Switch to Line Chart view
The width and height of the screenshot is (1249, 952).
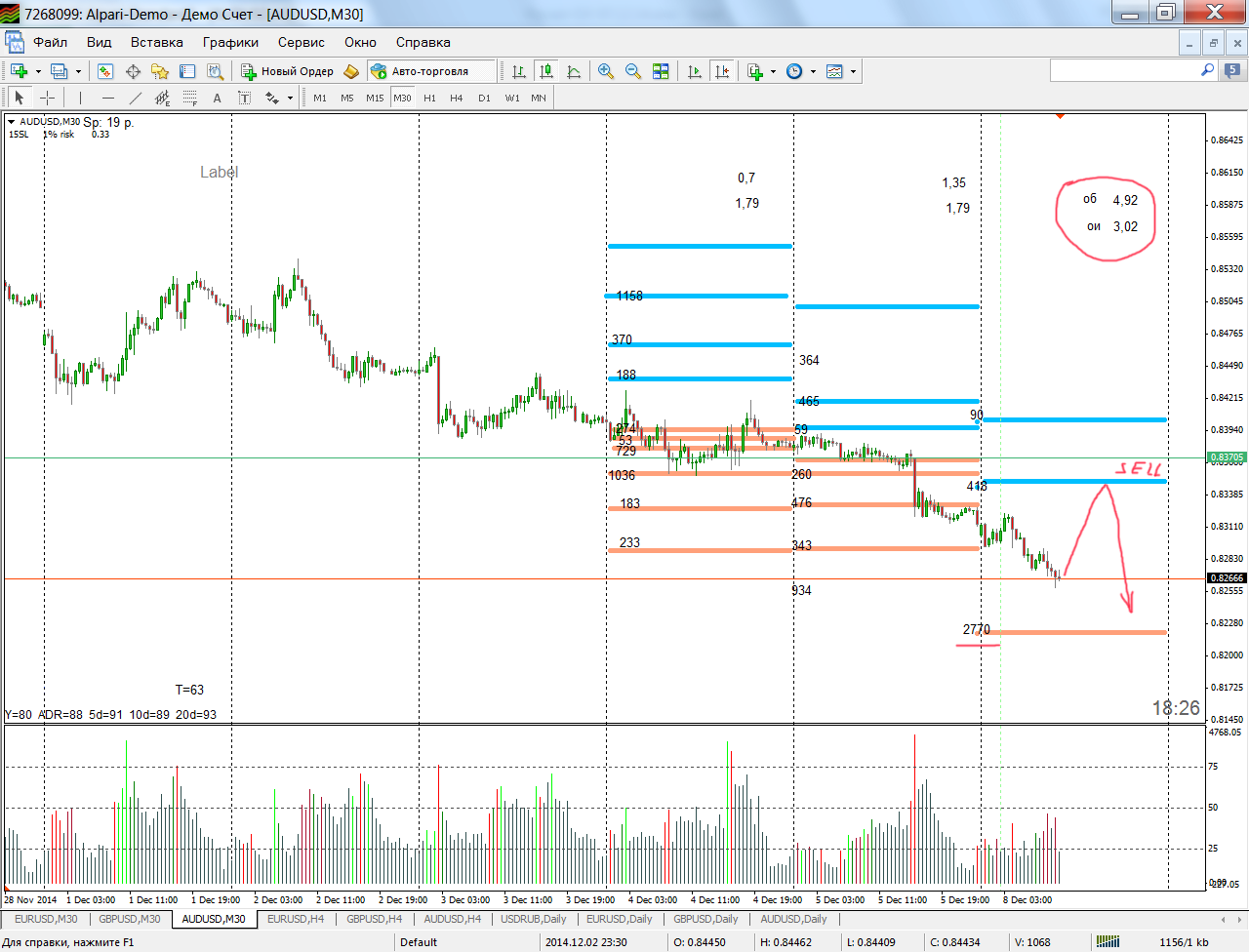click(x=574, y=71)
